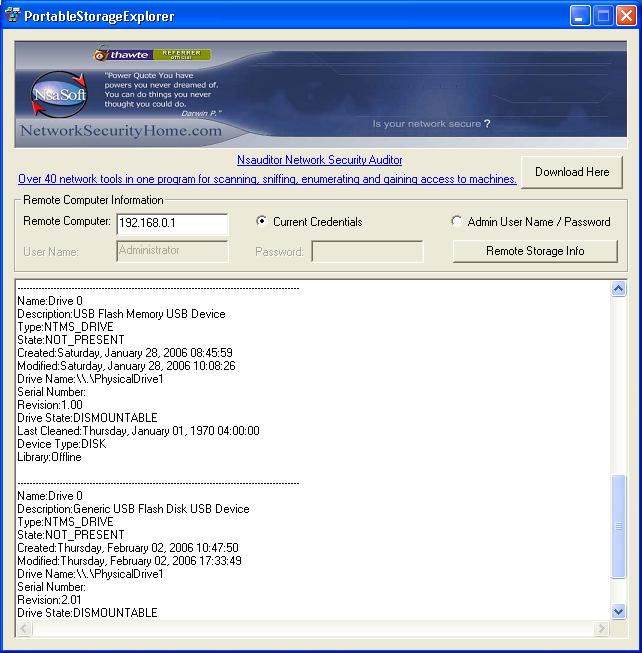The image size is (642, 653).
Task: Click the vertical scrollbar thumb
Action: tap(618, 526)
